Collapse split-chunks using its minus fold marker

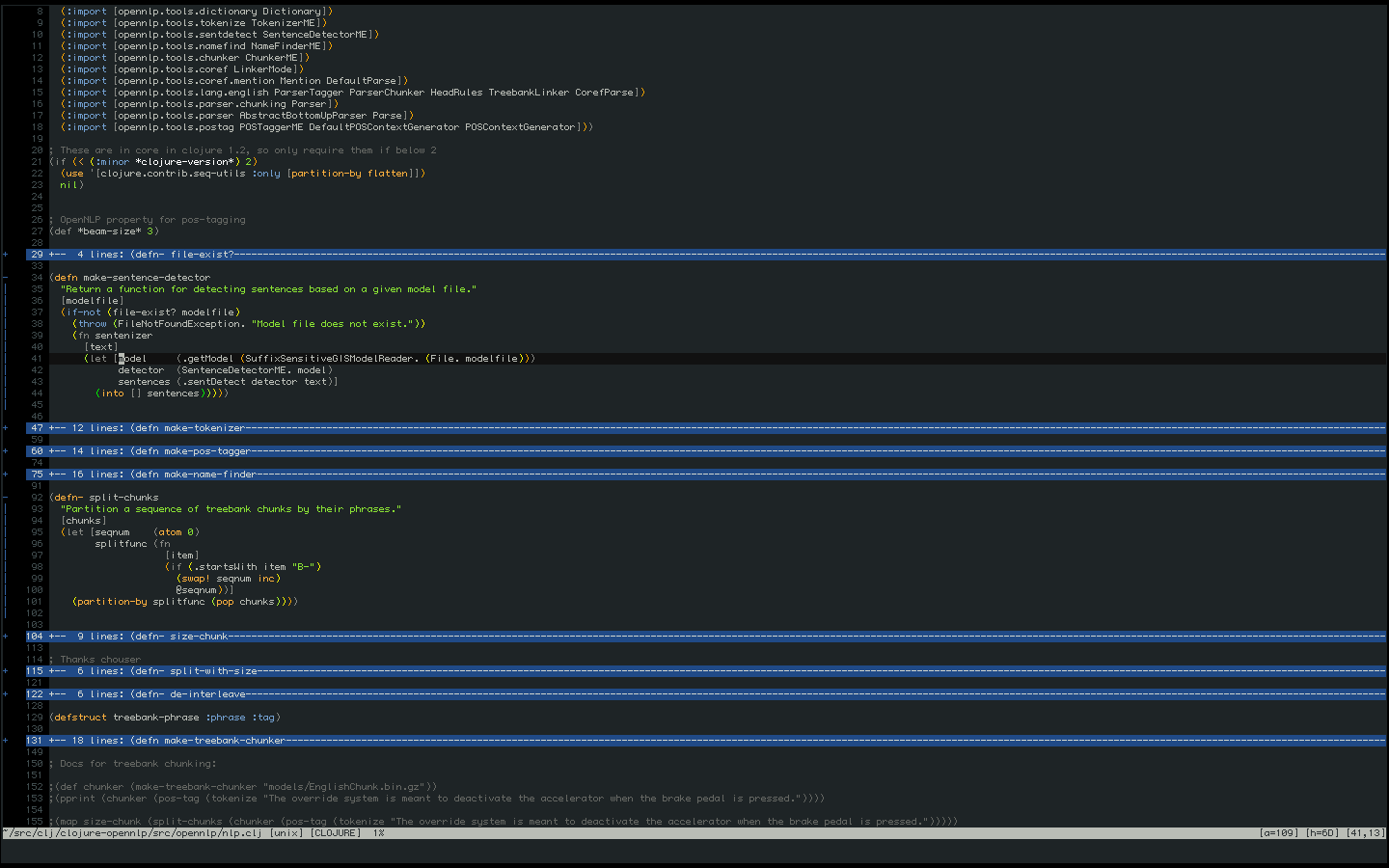6,498
